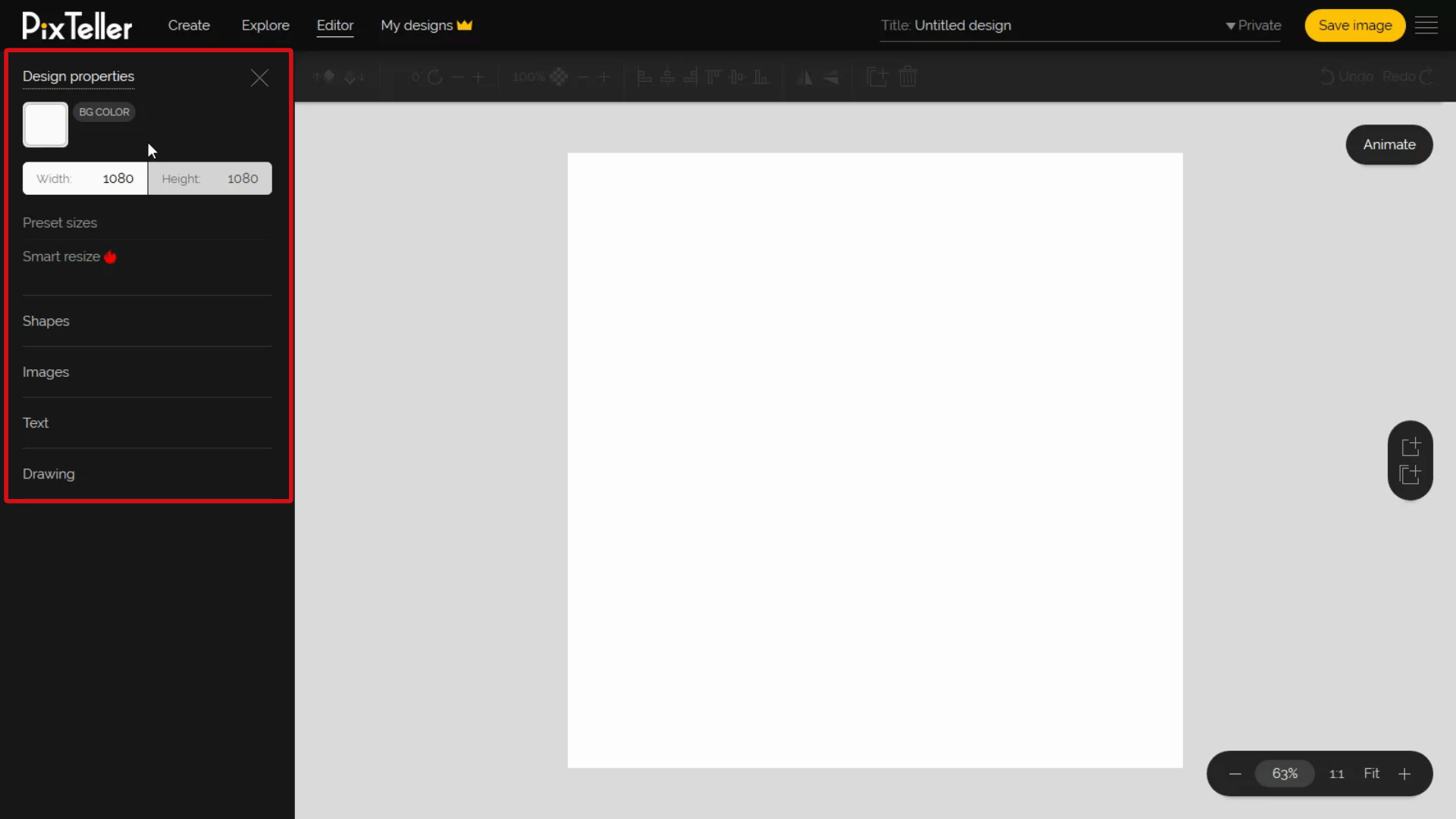Select the BG Color swatch

pyautogui.click(x=45, y=124)
